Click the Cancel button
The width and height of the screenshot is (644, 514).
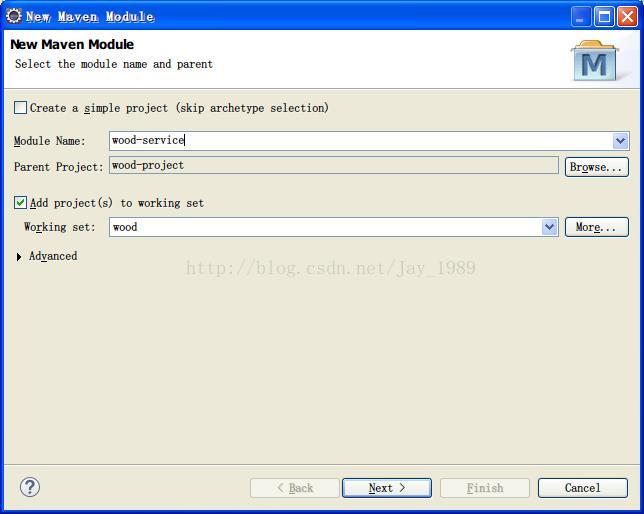pyautogui.click(x=583, y=488)
